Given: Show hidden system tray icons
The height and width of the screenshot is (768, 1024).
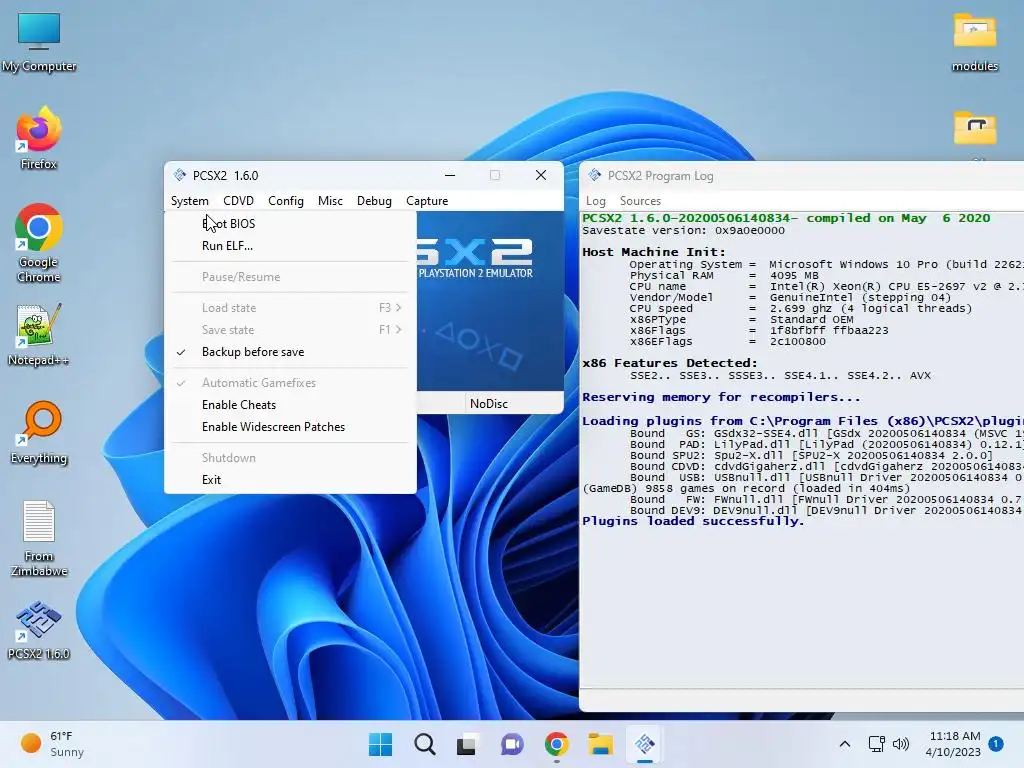Looking at the screenshot, I should coord(844,744).
